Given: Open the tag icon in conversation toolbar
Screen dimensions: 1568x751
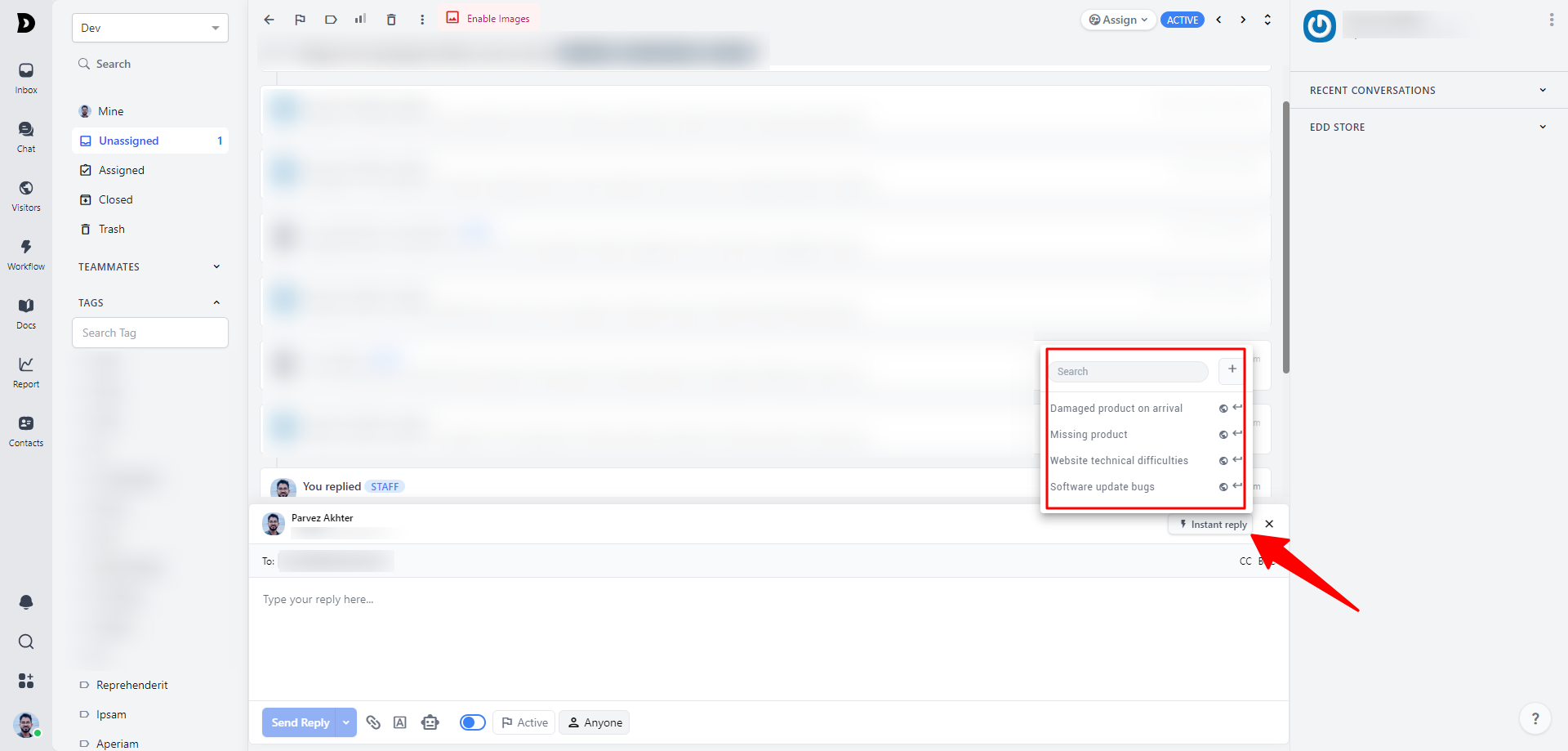Looking at the screenshot, I should [x=330, y=19].
